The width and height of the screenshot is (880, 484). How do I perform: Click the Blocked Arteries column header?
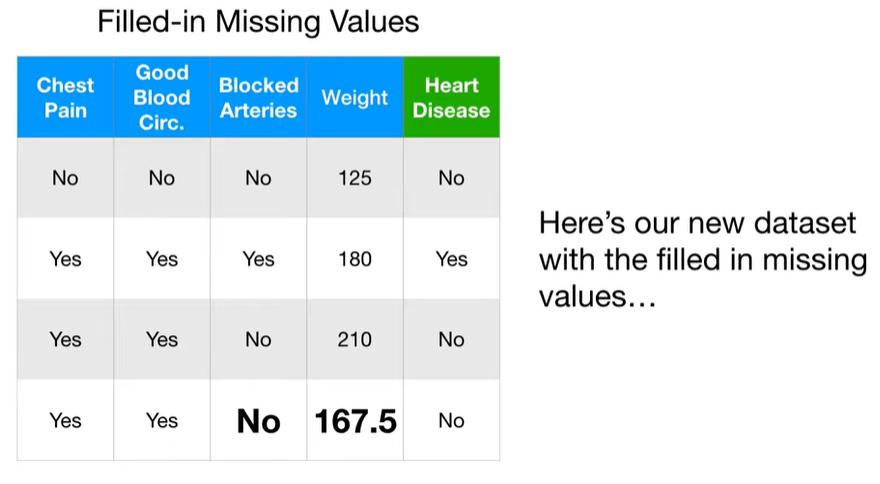pos(259,97)
